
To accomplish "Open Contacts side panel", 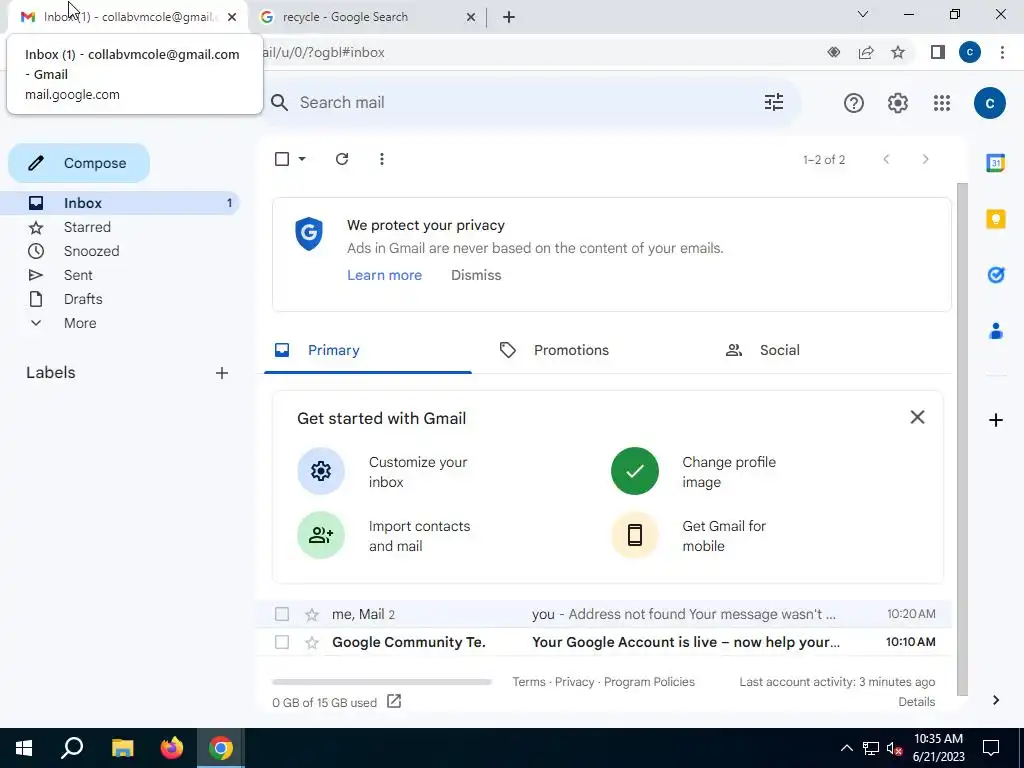I will pos(995,331).
